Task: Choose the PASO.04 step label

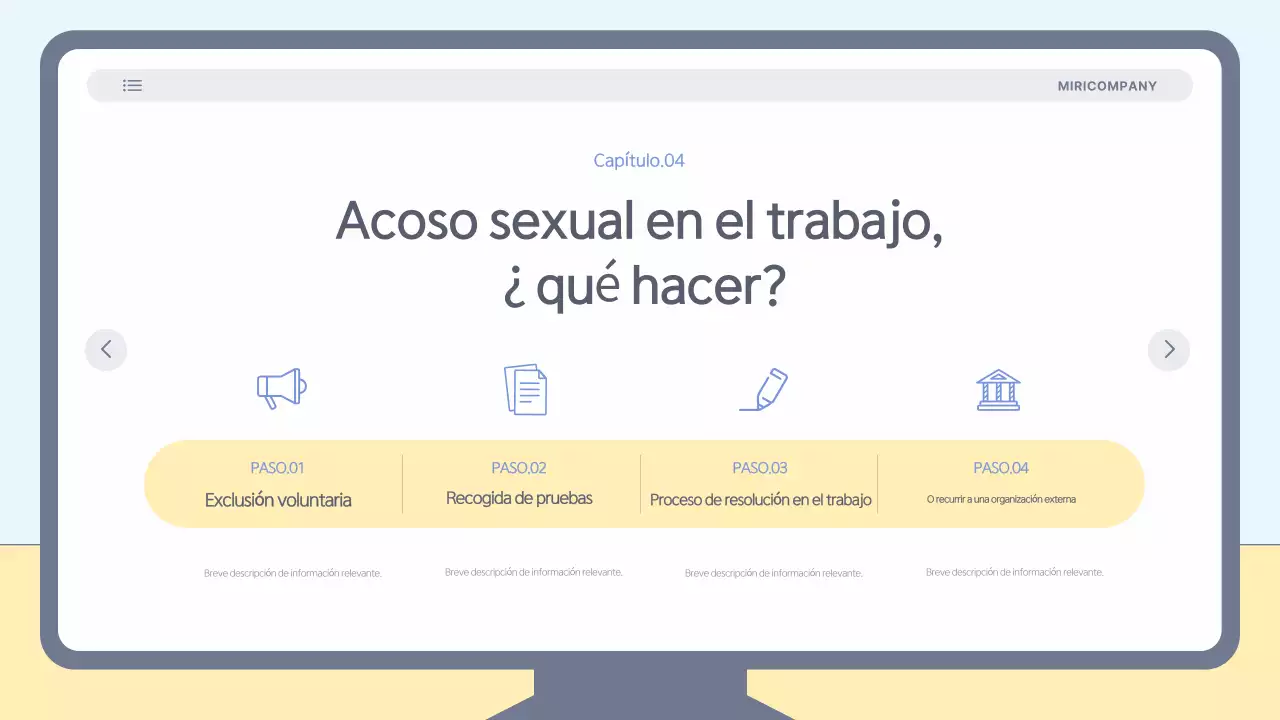Action: 1001,468
